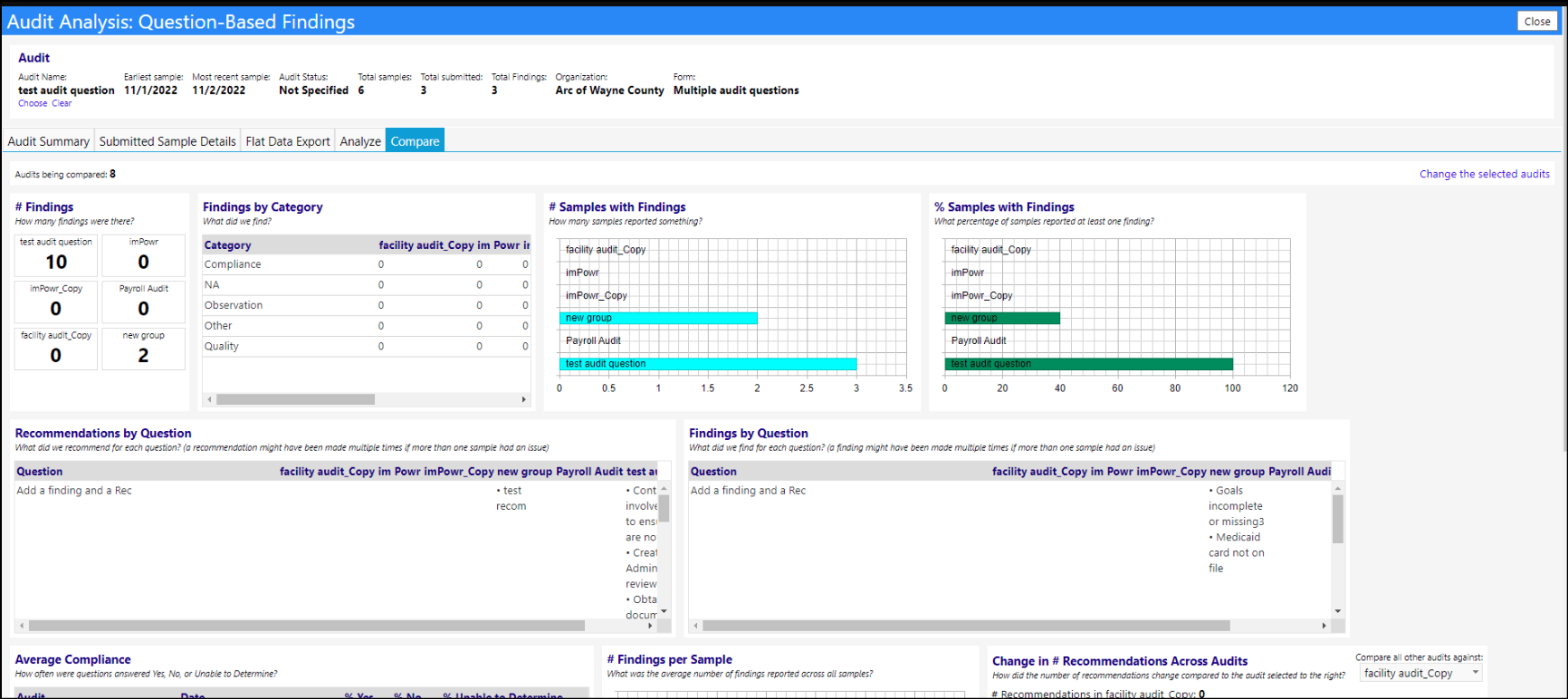
Task: Select the facility audit_Copy findings tile
Action: [56, 349]
